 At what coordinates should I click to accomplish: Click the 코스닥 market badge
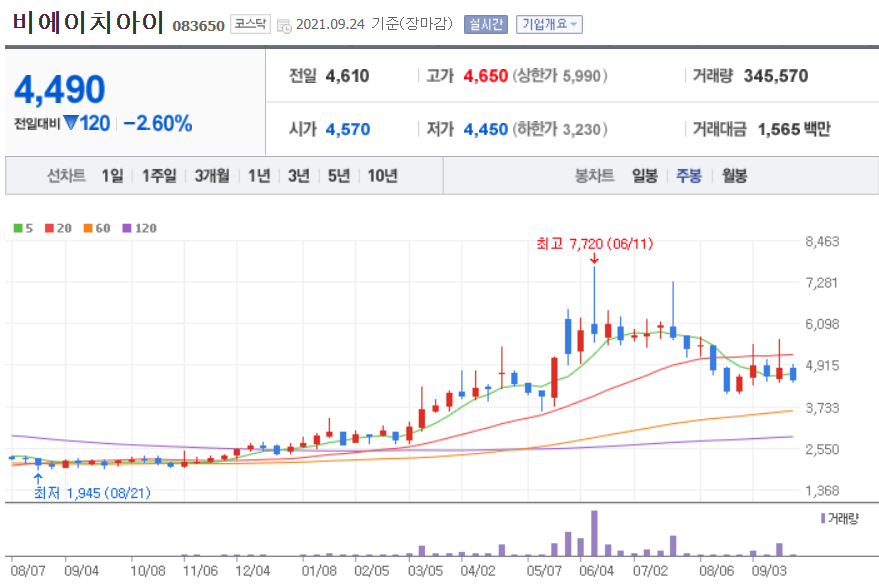249,24
